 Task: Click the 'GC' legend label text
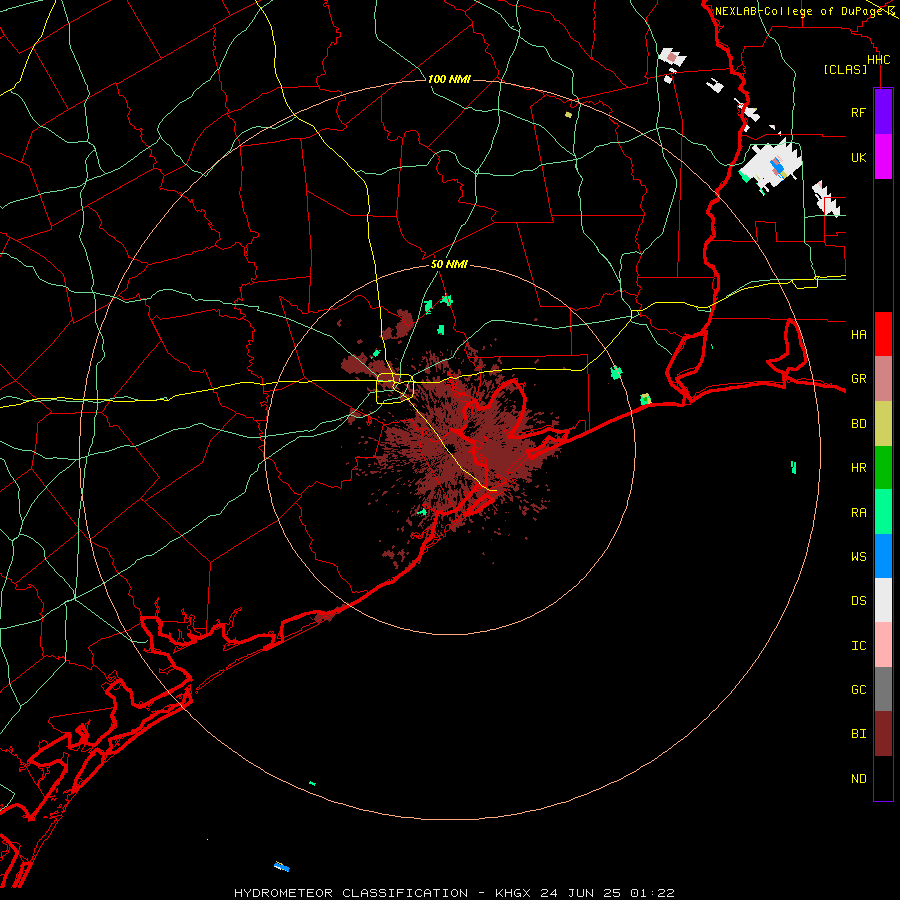858,690
